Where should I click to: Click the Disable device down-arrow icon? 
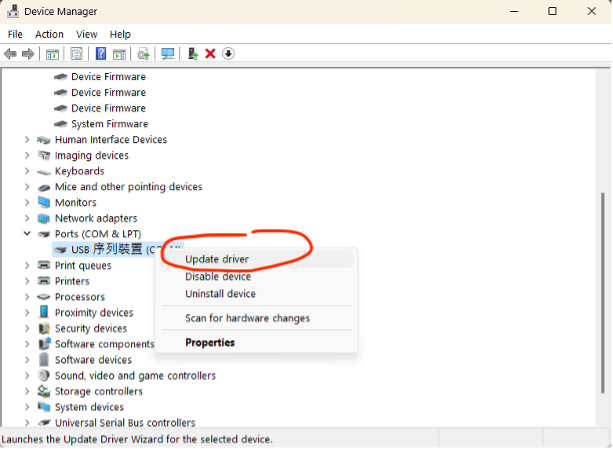[228, 54]
